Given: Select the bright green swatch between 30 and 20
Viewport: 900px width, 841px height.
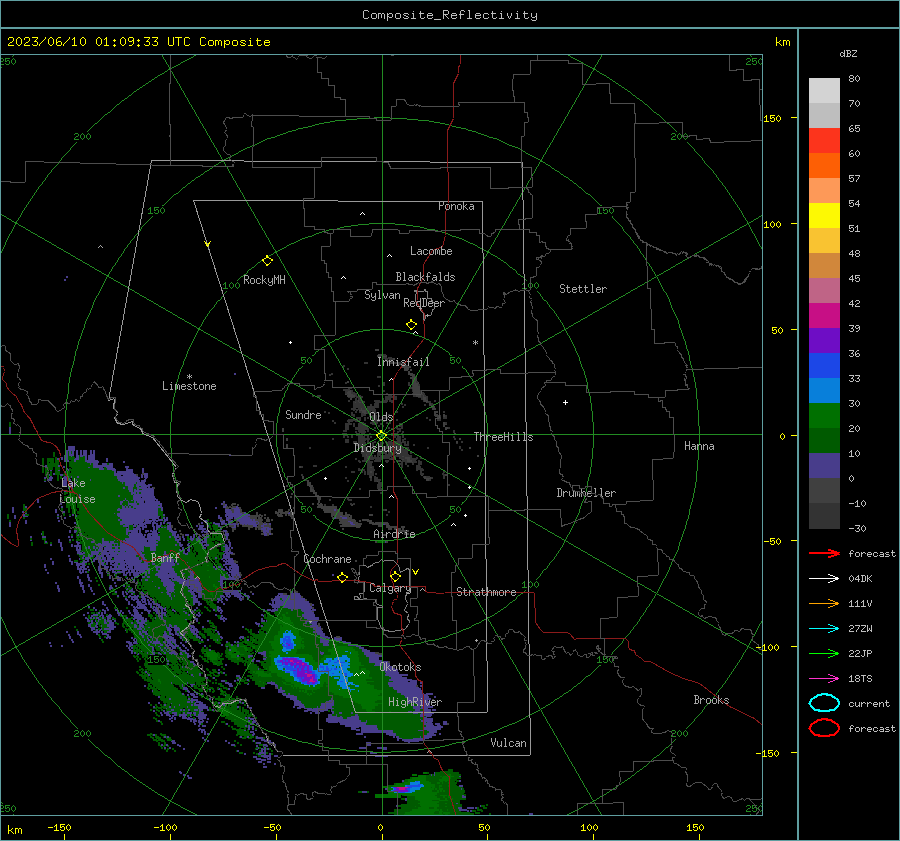Looking at the screenshot, I should coord(824,415).
